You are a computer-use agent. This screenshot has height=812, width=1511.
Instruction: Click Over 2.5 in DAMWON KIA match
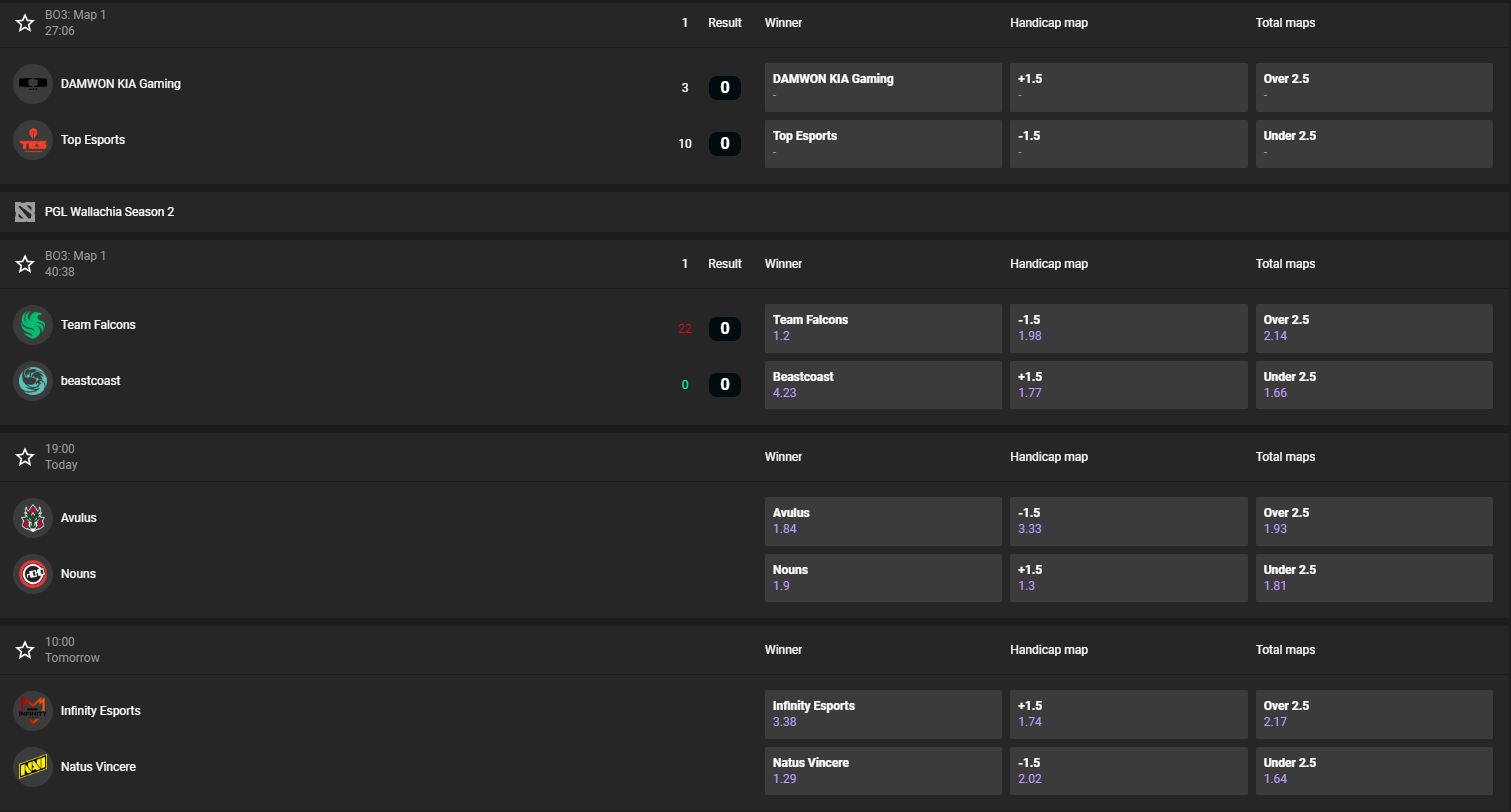click(1374, 87)
